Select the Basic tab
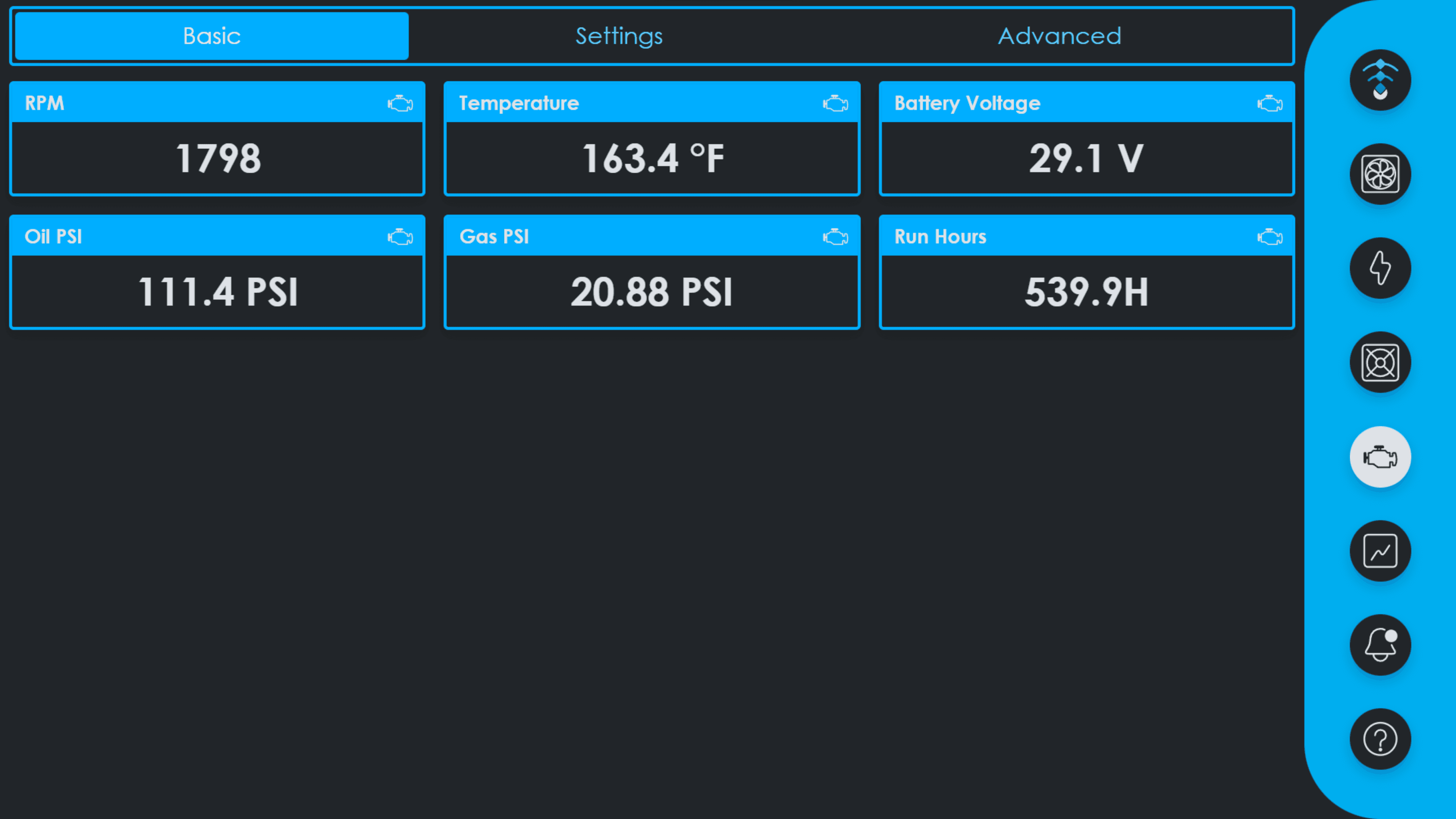The image size is (1456, 819). (211, 36)
